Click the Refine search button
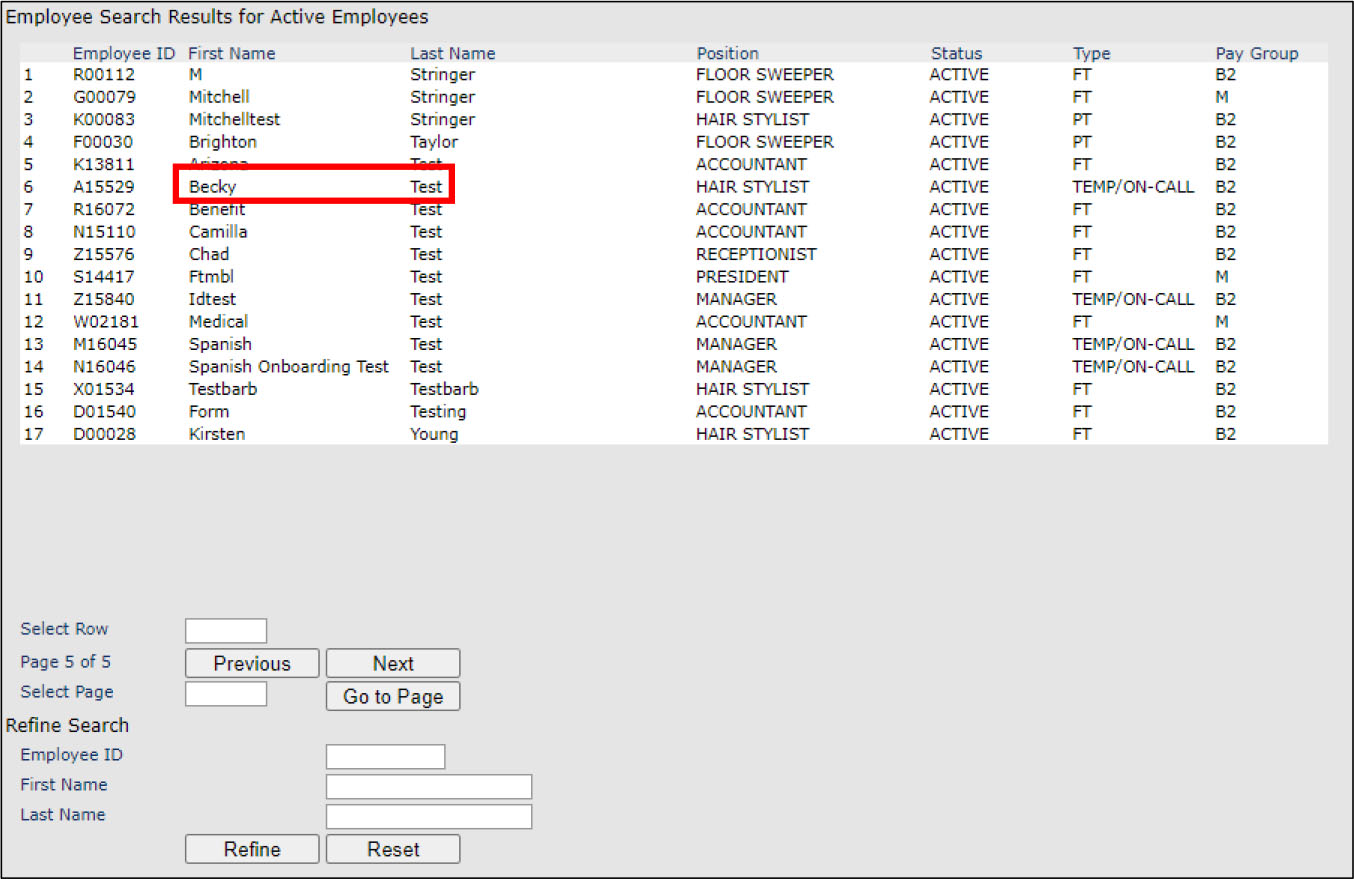The image size is (1354, 879). 252,849
